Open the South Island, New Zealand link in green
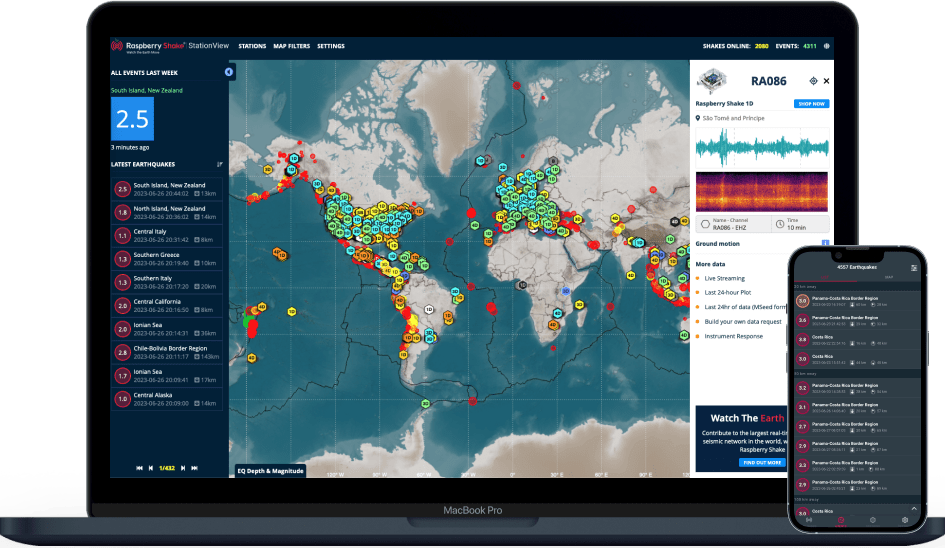 (146, 90)
